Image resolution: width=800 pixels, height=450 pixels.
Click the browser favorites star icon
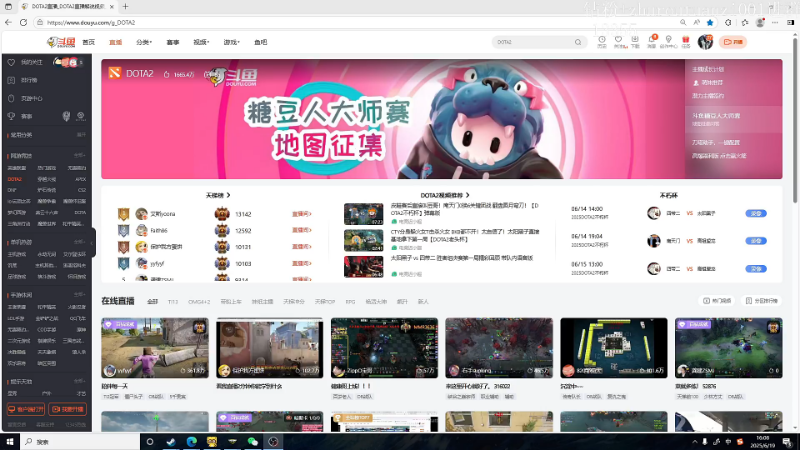pyautogui.click(x=710, y=22)
